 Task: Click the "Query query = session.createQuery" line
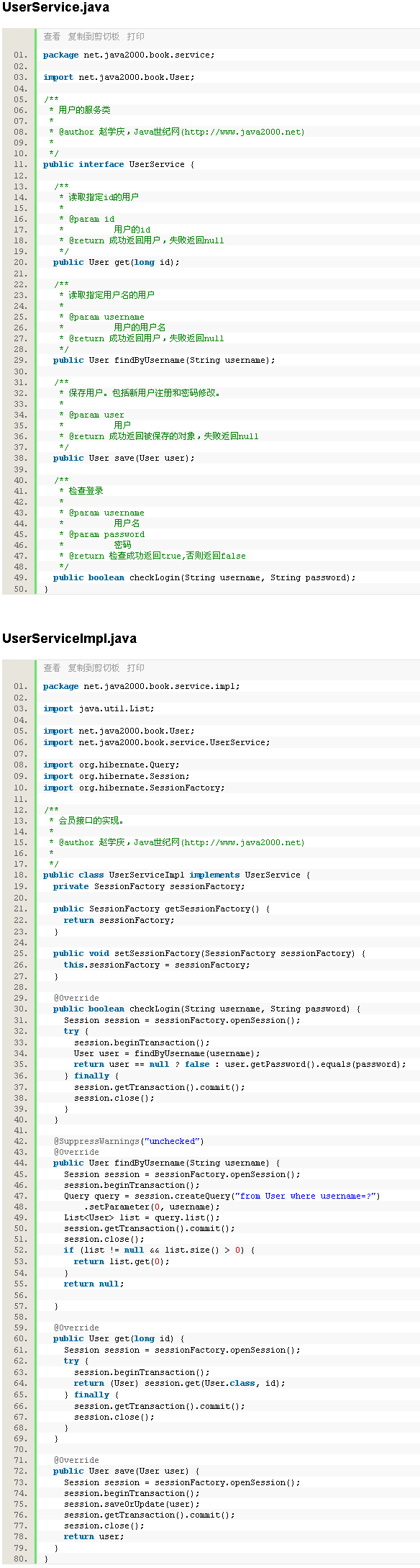[222, 1196]
